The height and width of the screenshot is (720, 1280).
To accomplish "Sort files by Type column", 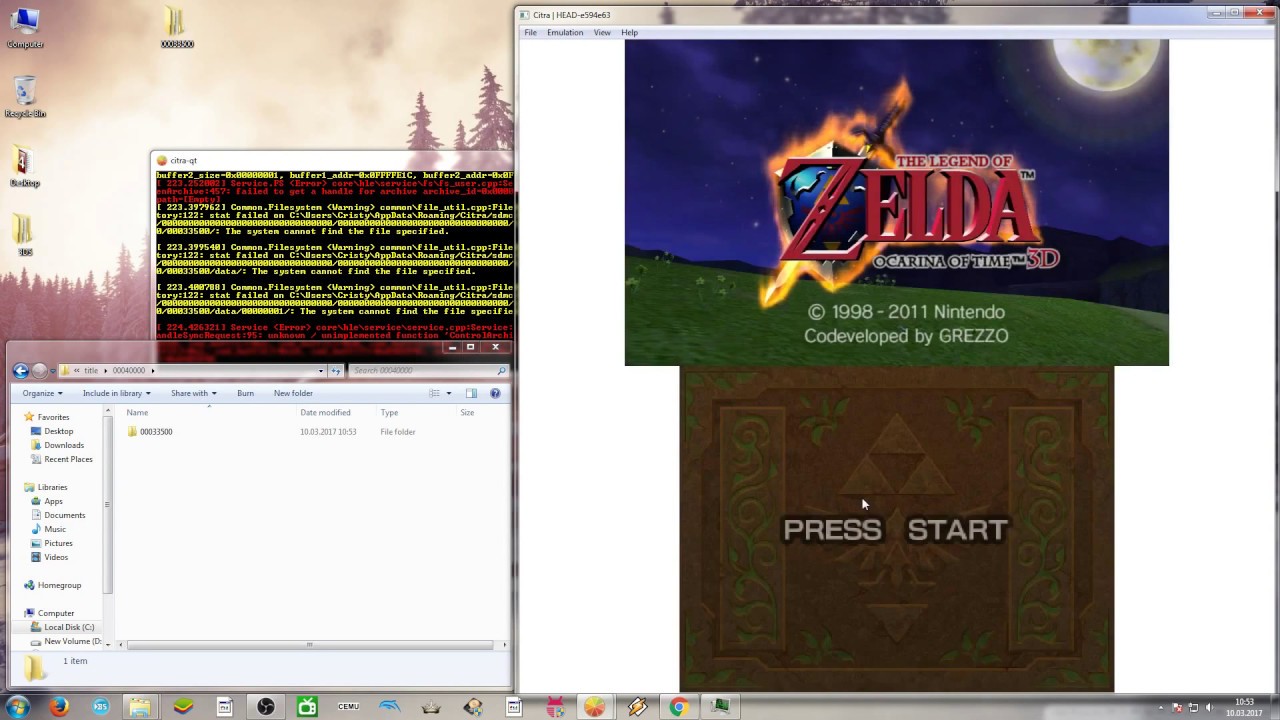I will tap(389, 413).
